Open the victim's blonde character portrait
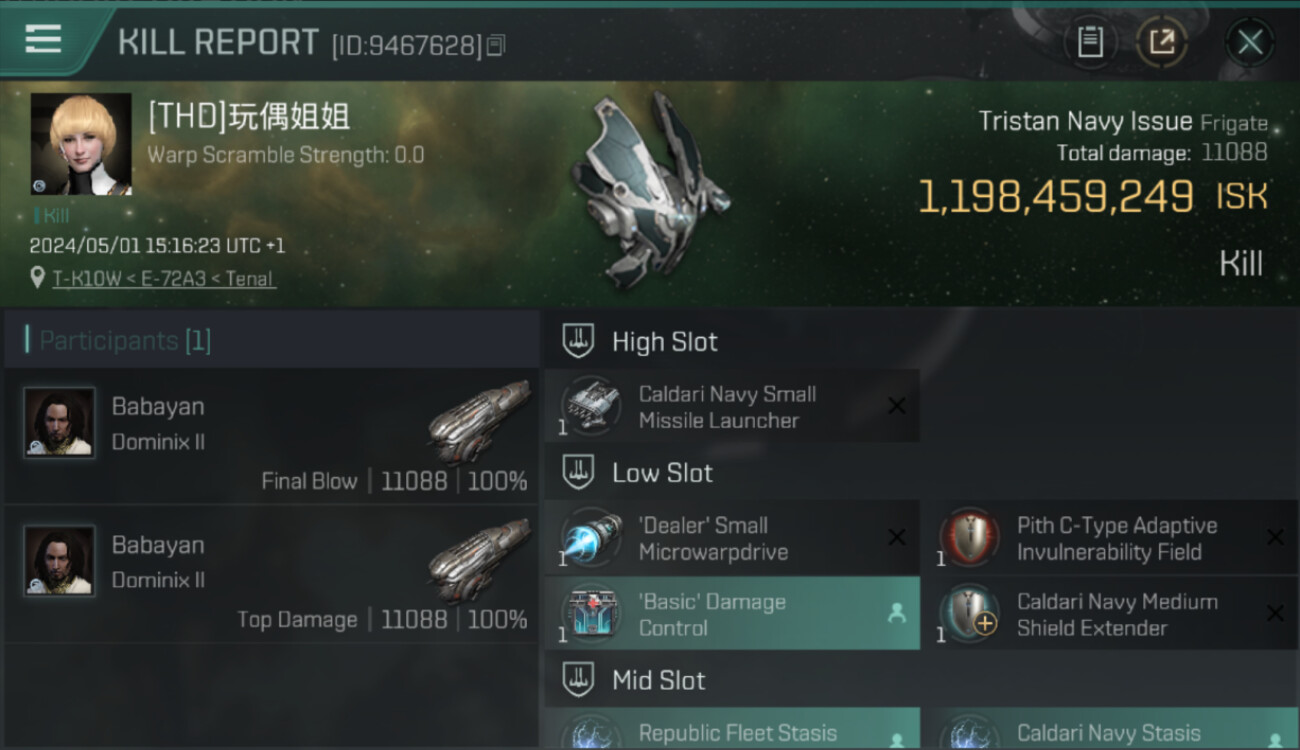Viewport: 1300px width, 750px height. (81, 144)
